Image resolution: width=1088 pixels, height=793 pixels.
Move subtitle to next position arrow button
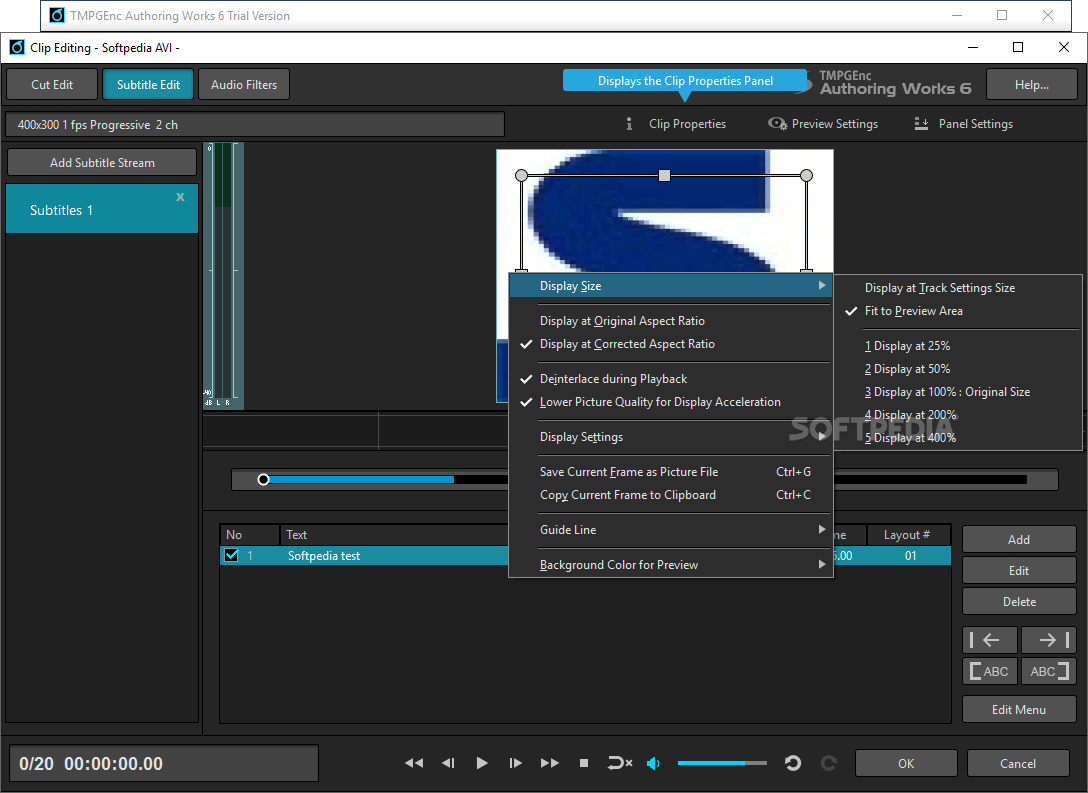click(x=1048, y=640)
